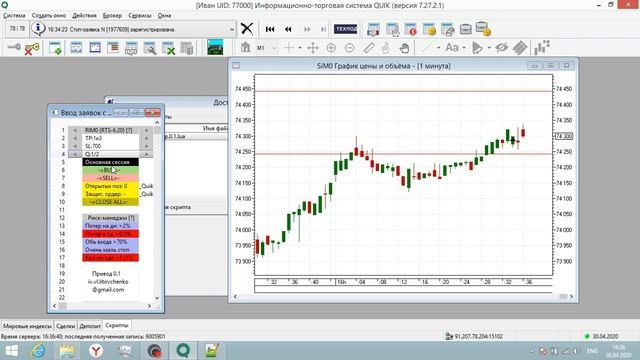Zoom in with circled plus icon
This screenshot has height=360, width=640.
click(331, 48)
